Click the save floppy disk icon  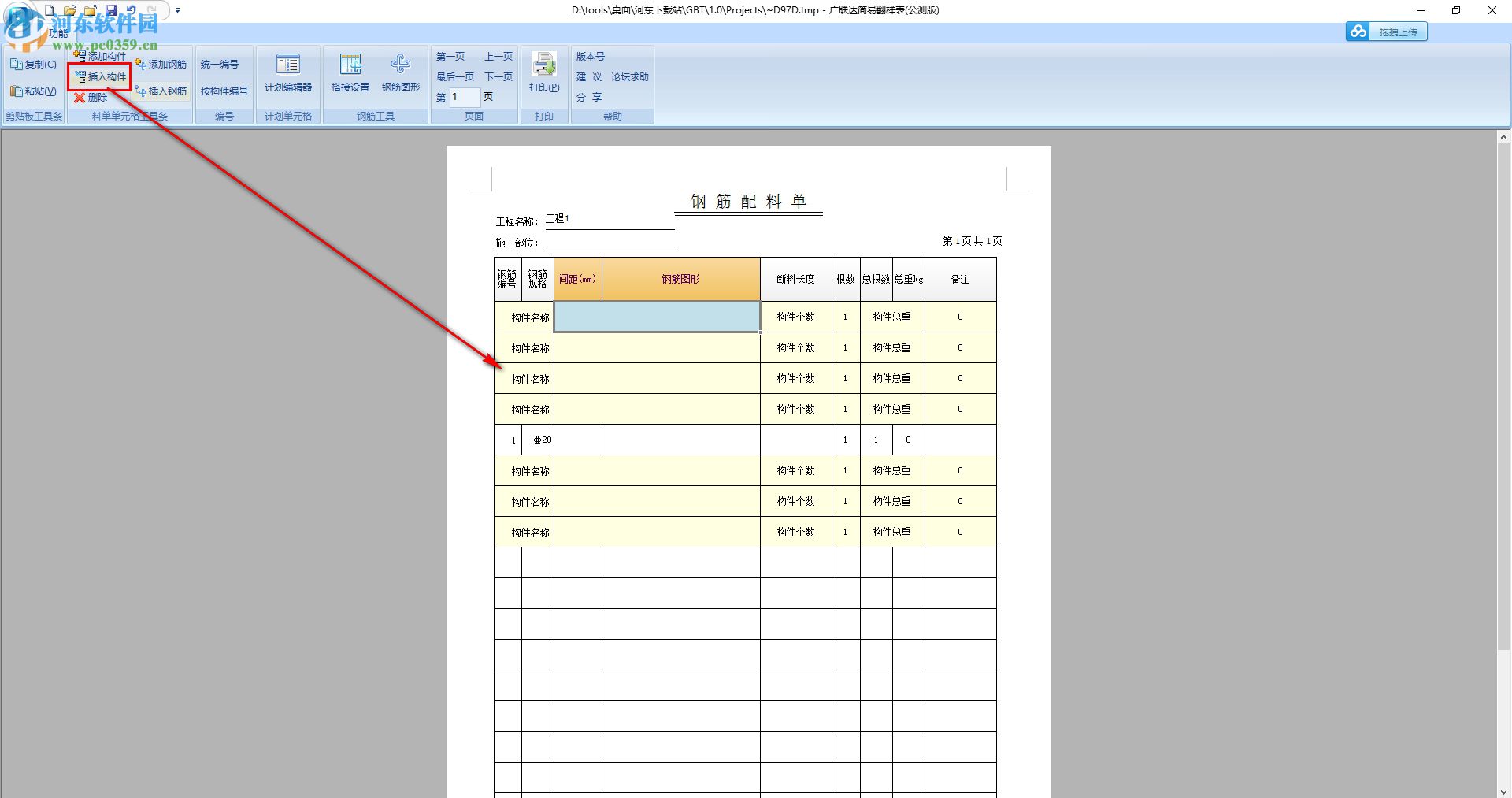pyautogui.click(x=111, y=10)
